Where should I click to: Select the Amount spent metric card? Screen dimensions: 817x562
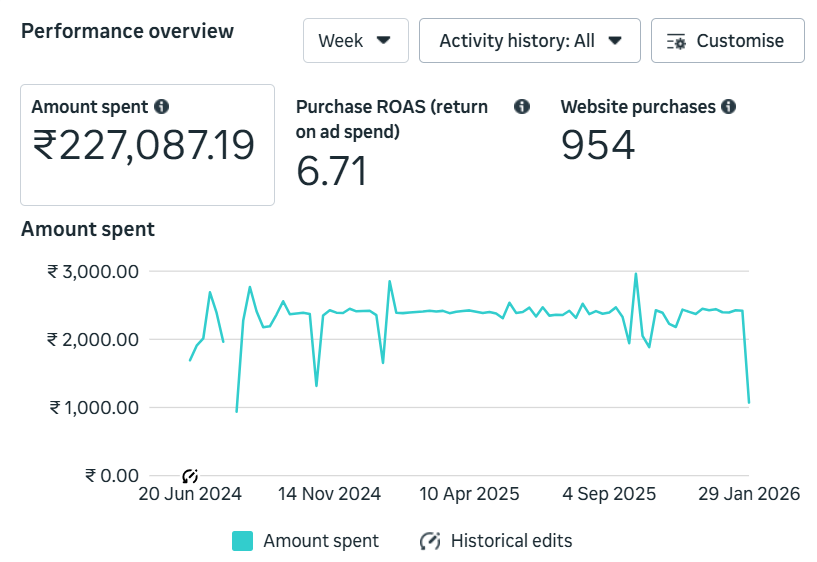click(x=147, y=145)
